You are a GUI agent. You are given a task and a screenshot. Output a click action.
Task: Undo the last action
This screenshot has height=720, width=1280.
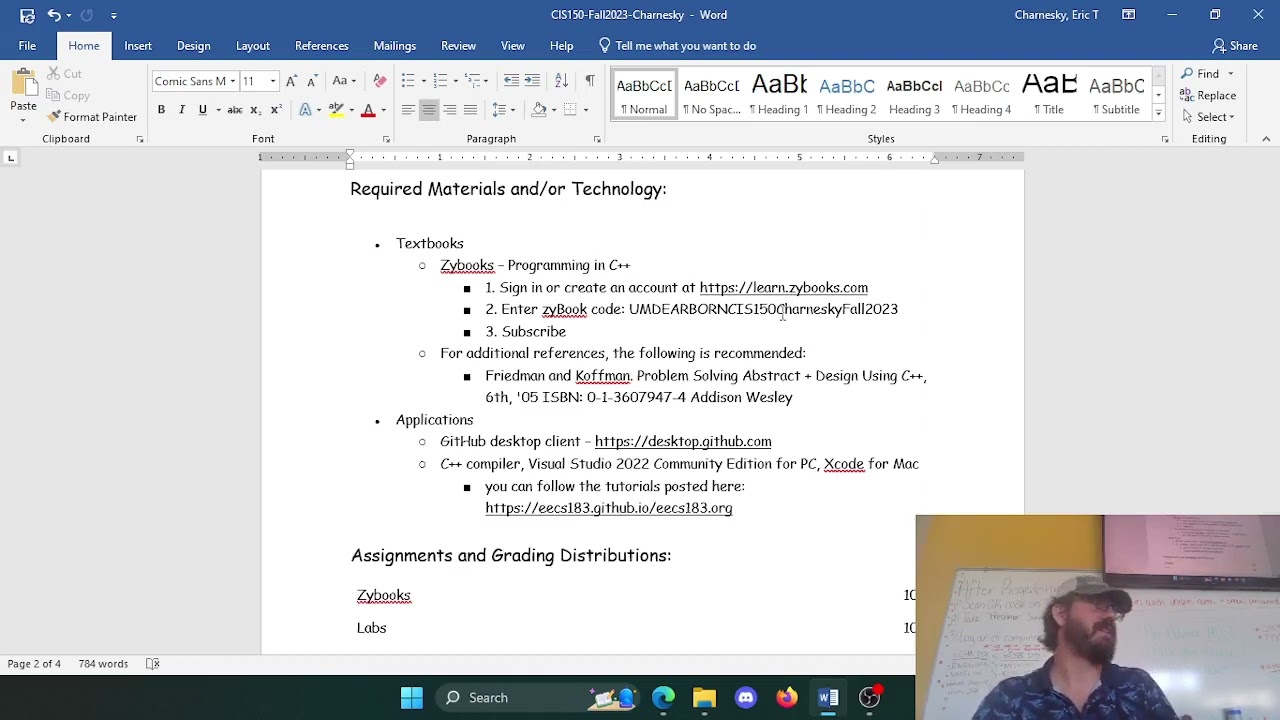click(x=54, y=15)
